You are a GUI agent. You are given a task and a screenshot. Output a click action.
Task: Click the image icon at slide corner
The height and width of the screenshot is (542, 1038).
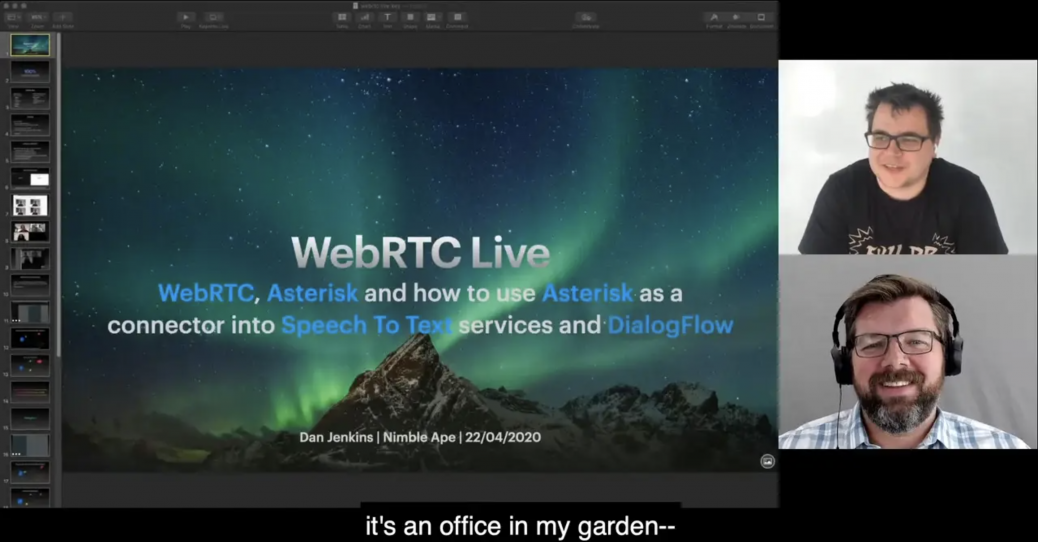tap(767, 461)
